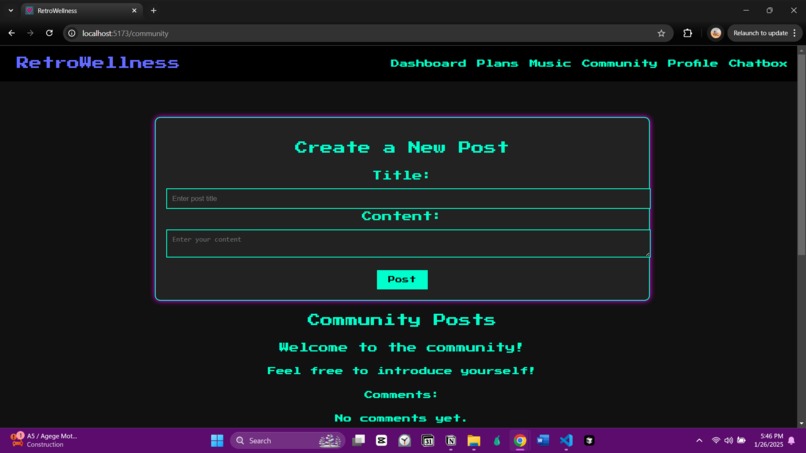Click Relaunch to update button

click(760, 33)
